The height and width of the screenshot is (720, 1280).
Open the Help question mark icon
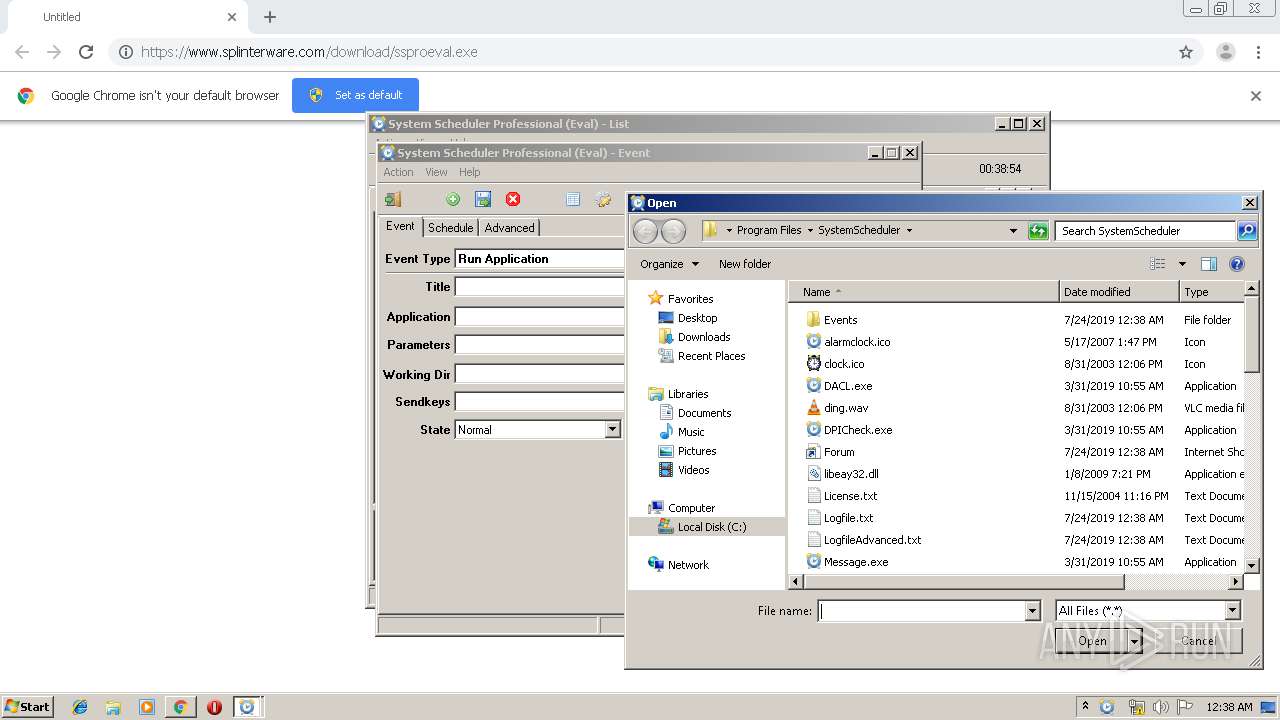(1237, 264)
